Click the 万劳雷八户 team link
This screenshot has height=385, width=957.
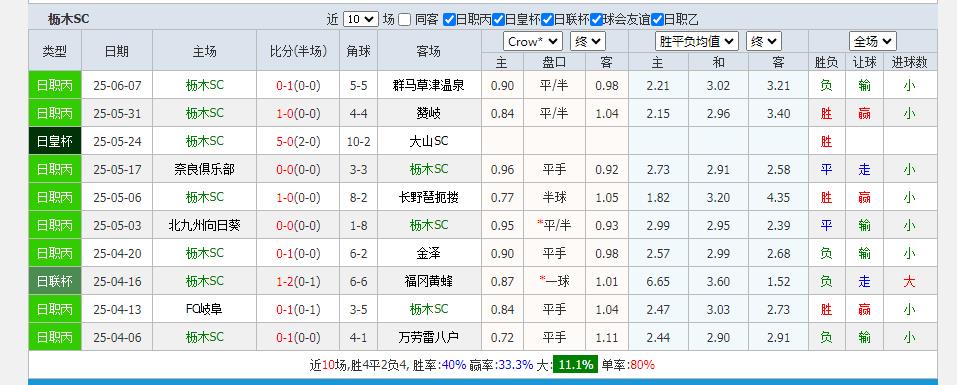click(x=428, y=337)
